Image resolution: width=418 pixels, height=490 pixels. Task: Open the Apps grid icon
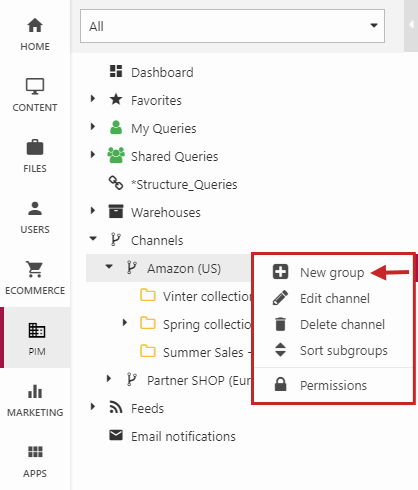tap(35, 452)
